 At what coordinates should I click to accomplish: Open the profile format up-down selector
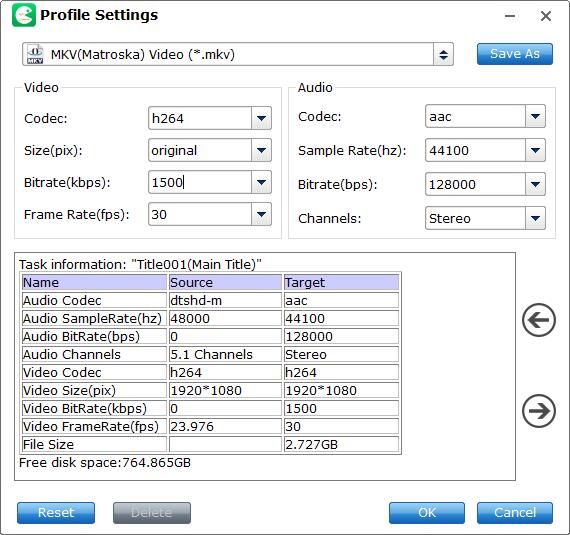(443, 55)
